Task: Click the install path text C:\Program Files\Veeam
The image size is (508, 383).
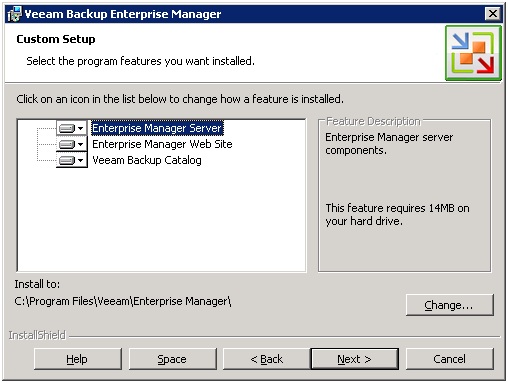Action: (72, 301)
